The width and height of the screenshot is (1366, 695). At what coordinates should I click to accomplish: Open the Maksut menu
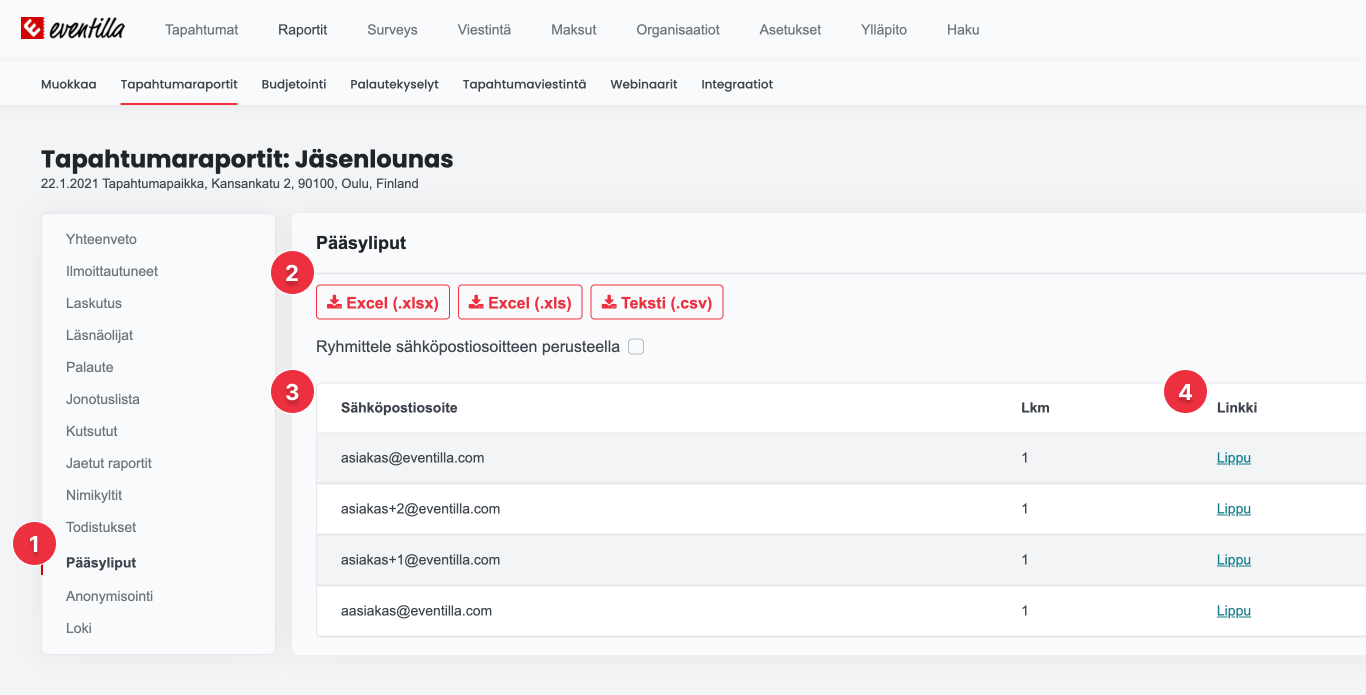574,30
